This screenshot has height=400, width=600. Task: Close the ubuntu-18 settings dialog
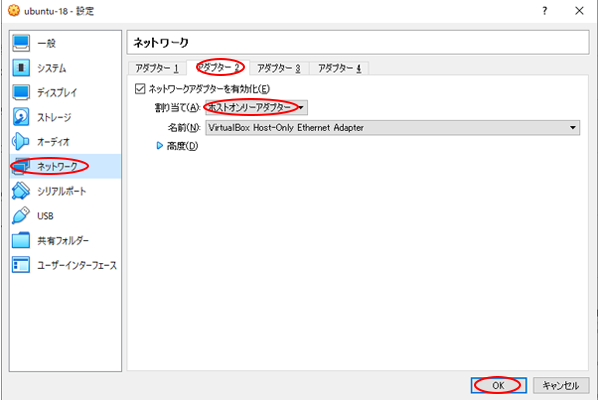(x=579, y=11)
